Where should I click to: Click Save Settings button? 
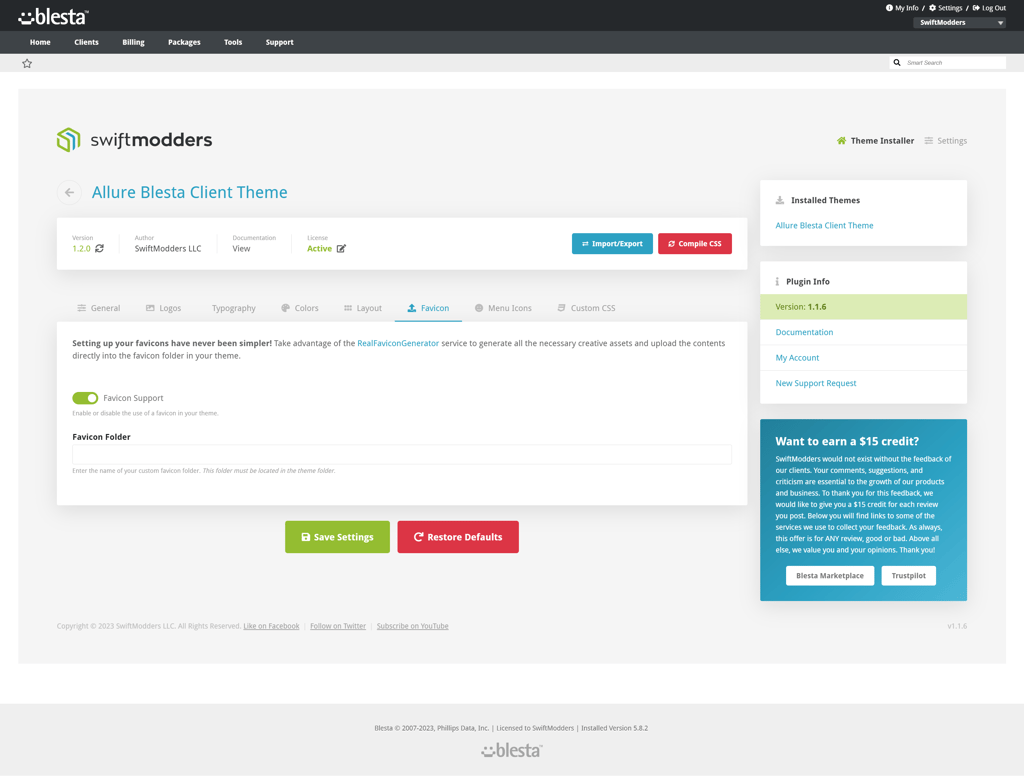(337, 537)
